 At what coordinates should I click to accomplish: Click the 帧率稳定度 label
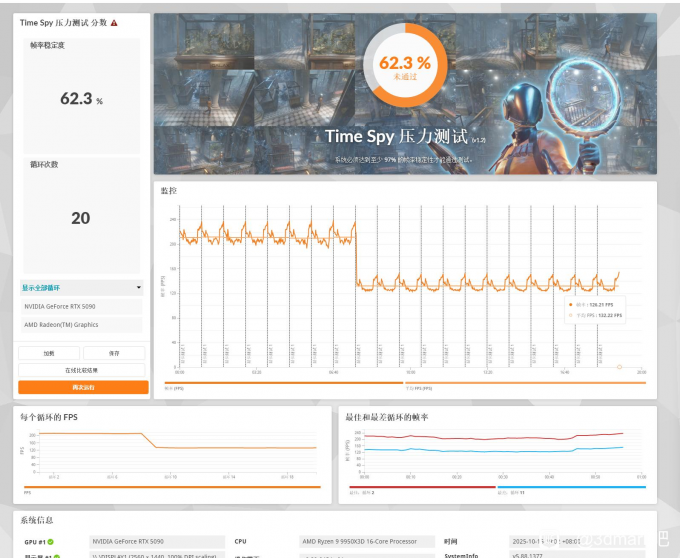47,45
